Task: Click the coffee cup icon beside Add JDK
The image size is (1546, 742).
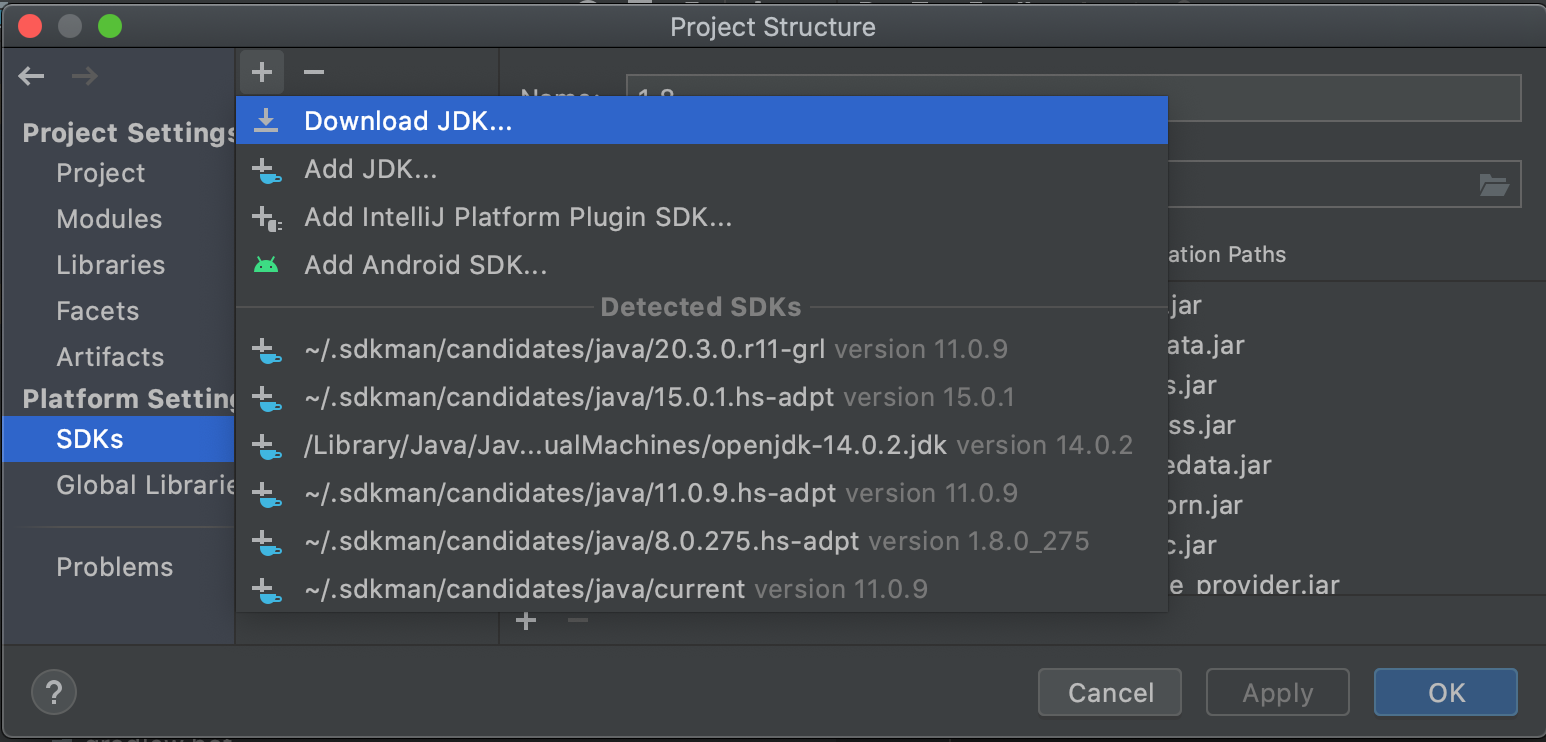Action: click(266, 170)
